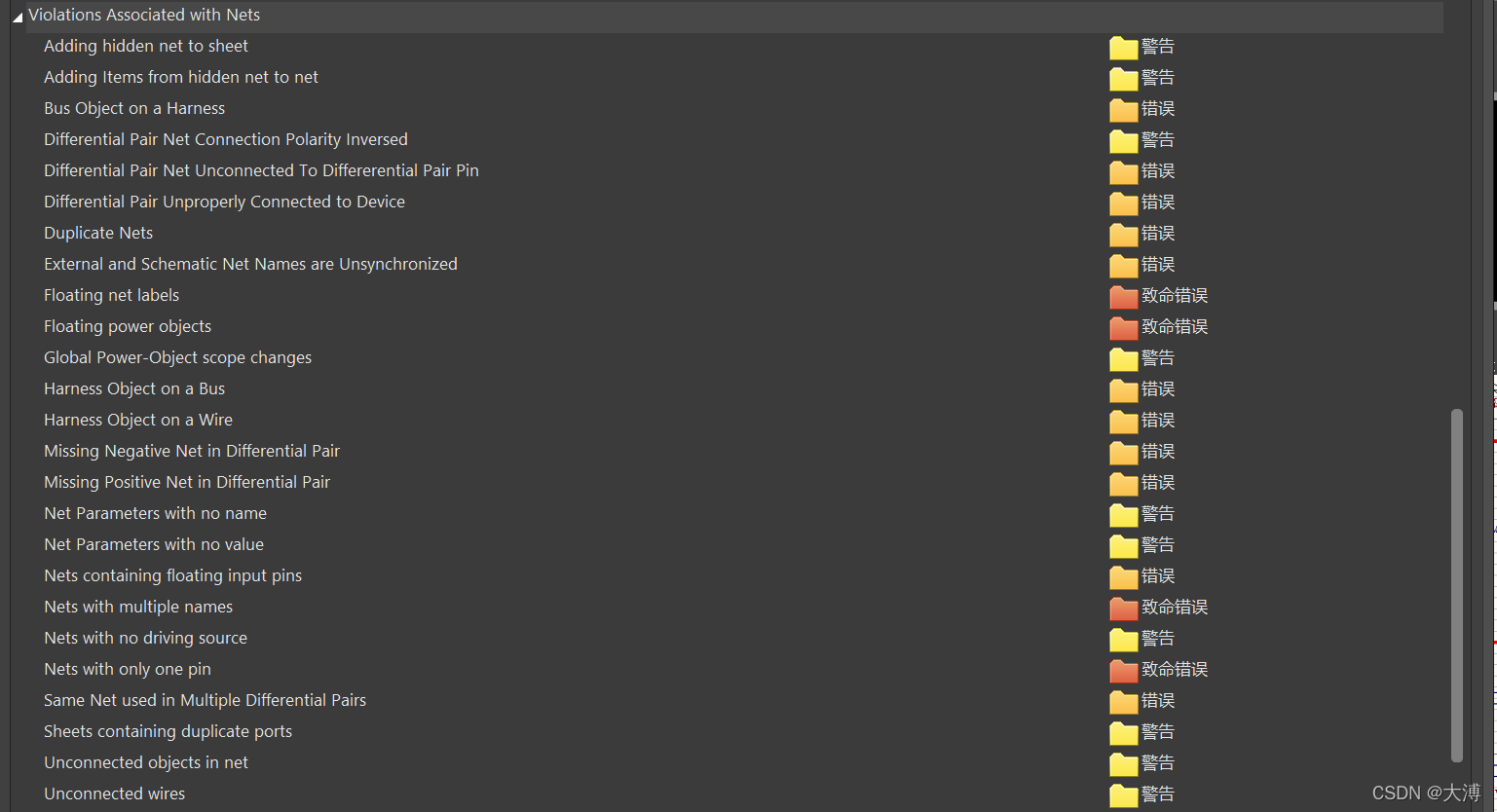Screen dimensions: 1497x812
Task: Click report mode icon for Bus Object on a Harness
Action: coord(1123,109)
